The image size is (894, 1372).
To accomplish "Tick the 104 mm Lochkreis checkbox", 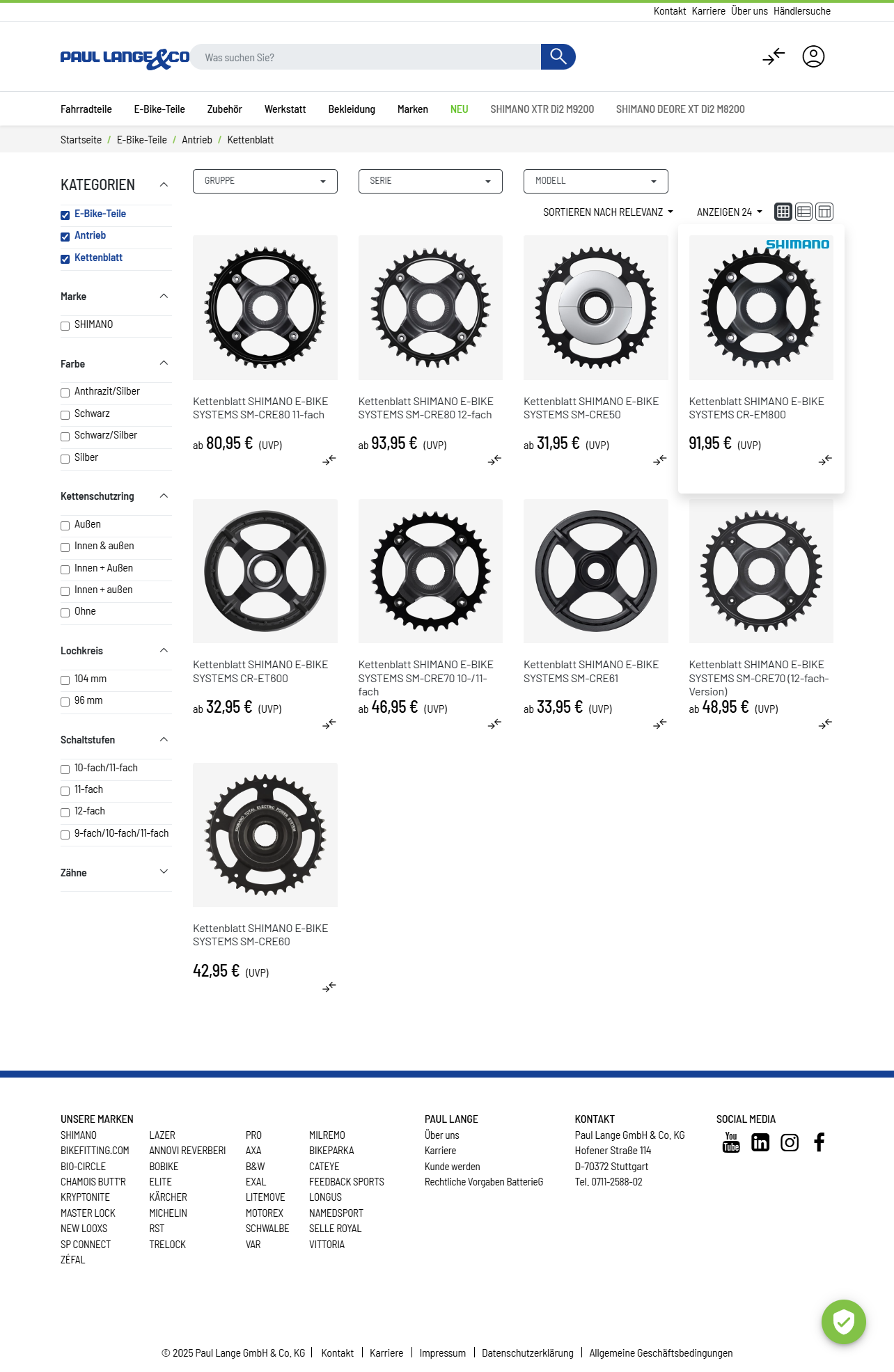I will click(x=65, y=680).
